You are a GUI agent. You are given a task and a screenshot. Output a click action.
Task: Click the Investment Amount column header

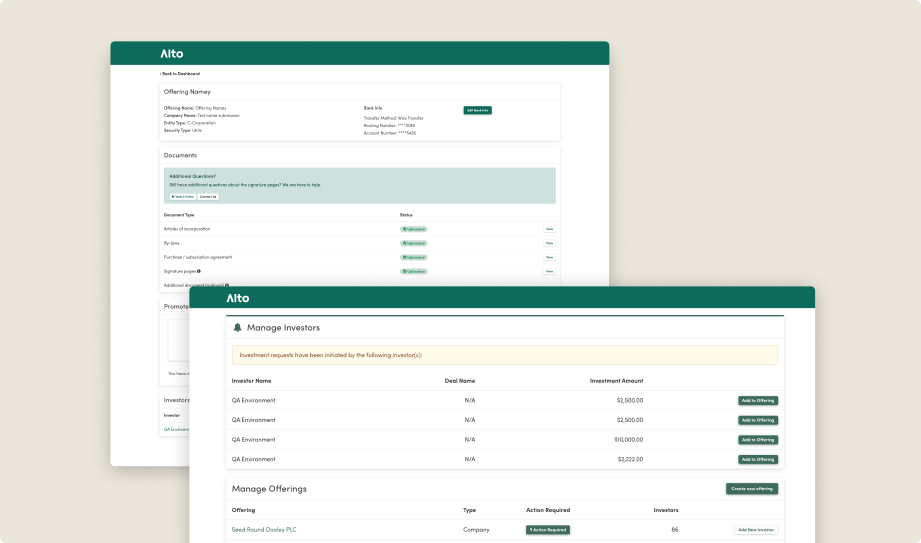point(616,381)
